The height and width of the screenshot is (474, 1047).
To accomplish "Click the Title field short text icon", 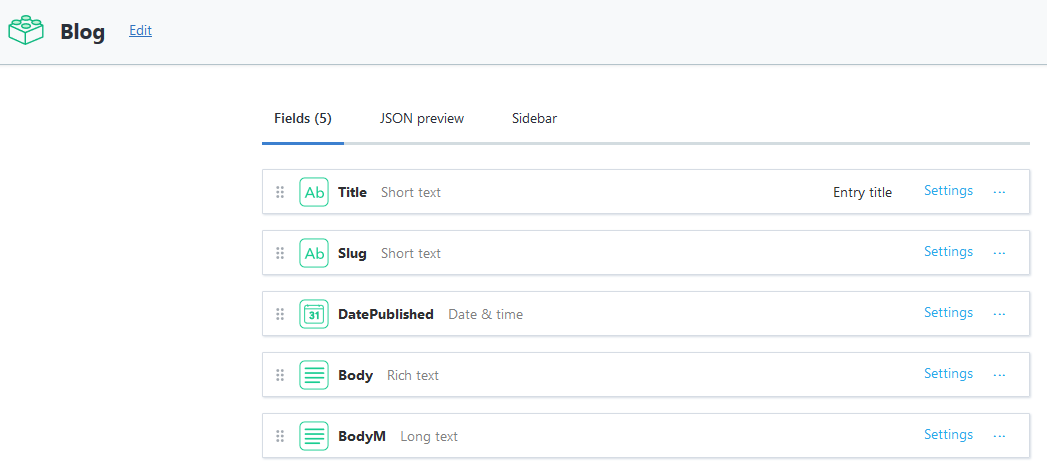I will point(314,192).
